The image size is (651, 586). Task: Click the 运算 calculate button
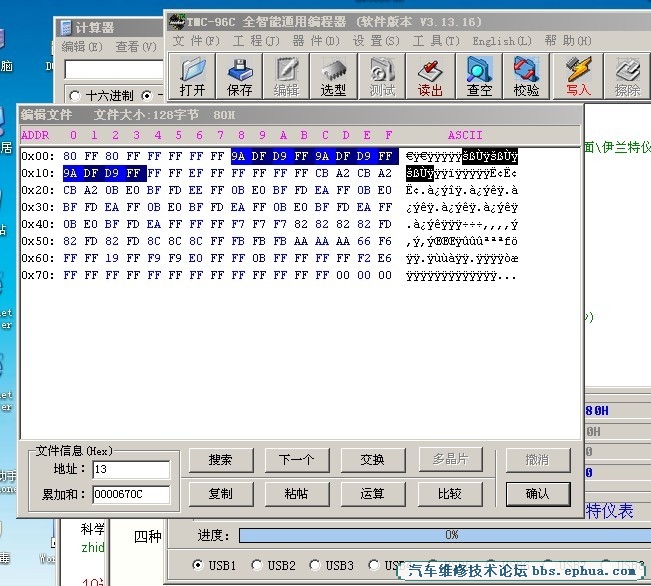pos(373,494)
